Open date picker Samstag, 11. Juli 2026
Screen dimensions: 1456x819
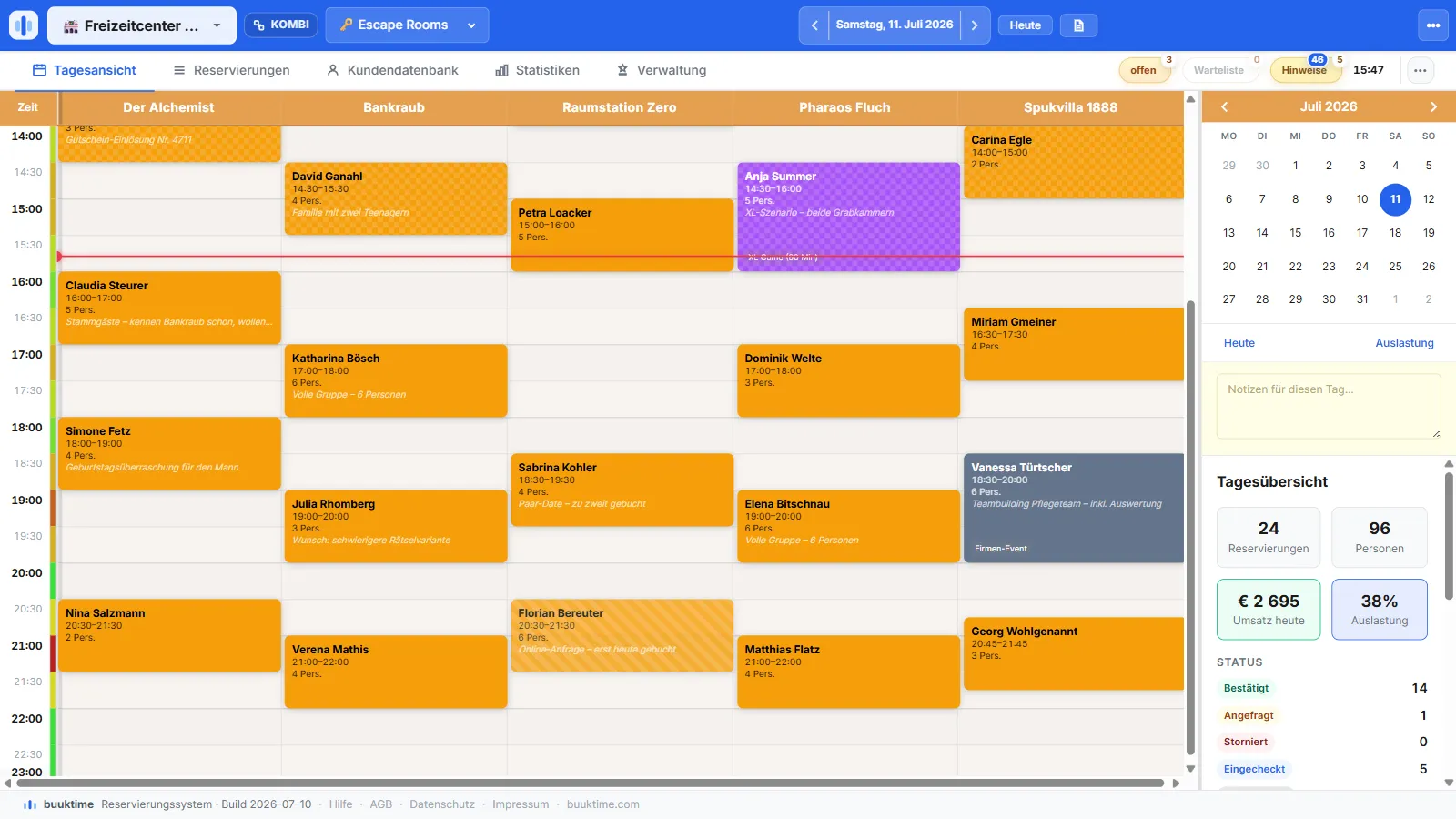[x=895, y=25]
